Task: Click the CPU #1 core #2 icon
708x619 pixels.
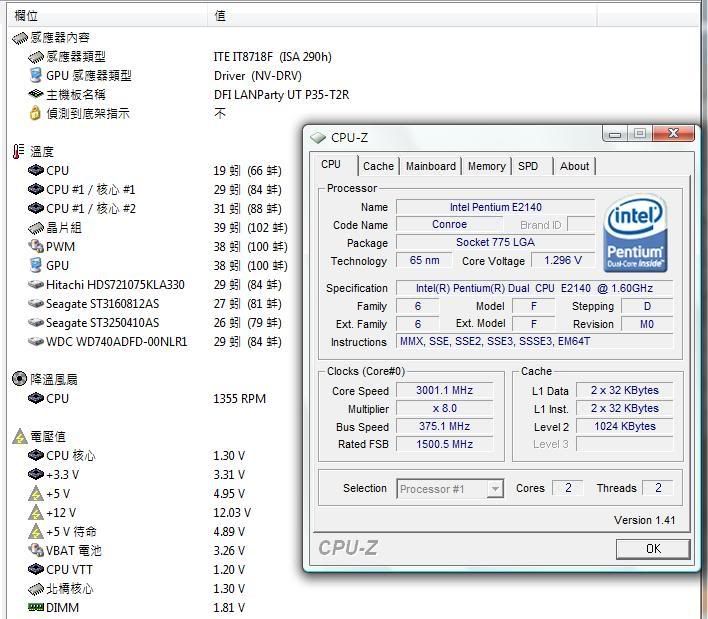Action: [36, 208]
